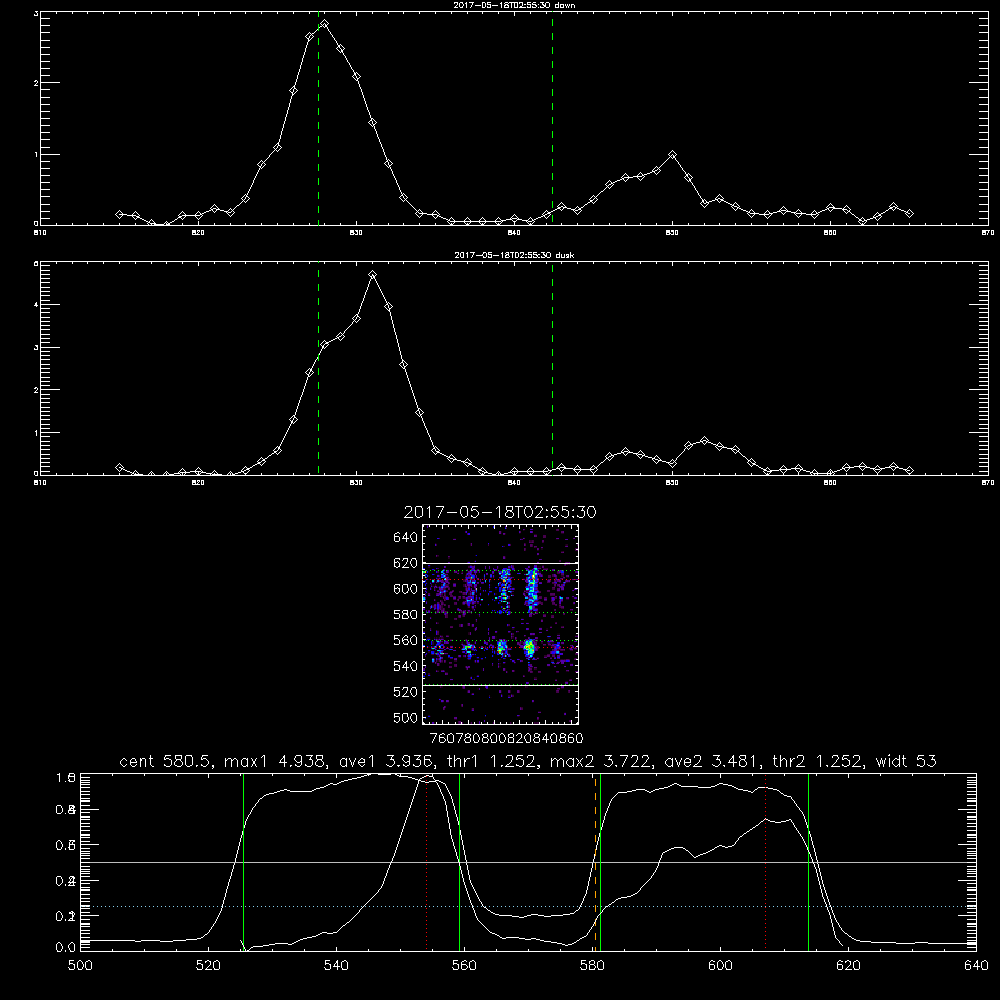
Task: Click the spectrogram image with bright spots
Action: point(500,624)
